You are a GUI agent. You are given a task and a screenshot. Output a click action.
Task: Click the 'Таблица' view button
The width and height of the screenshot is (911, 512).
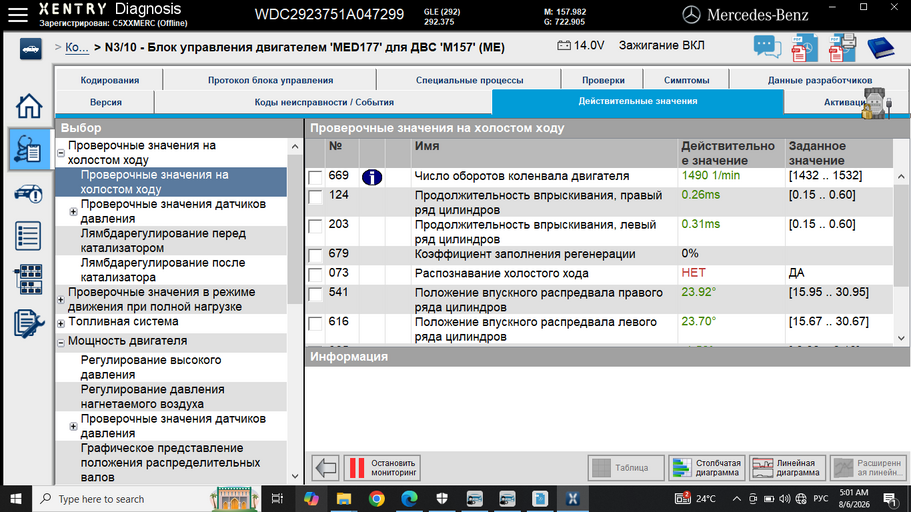click(x=626, y=467)
